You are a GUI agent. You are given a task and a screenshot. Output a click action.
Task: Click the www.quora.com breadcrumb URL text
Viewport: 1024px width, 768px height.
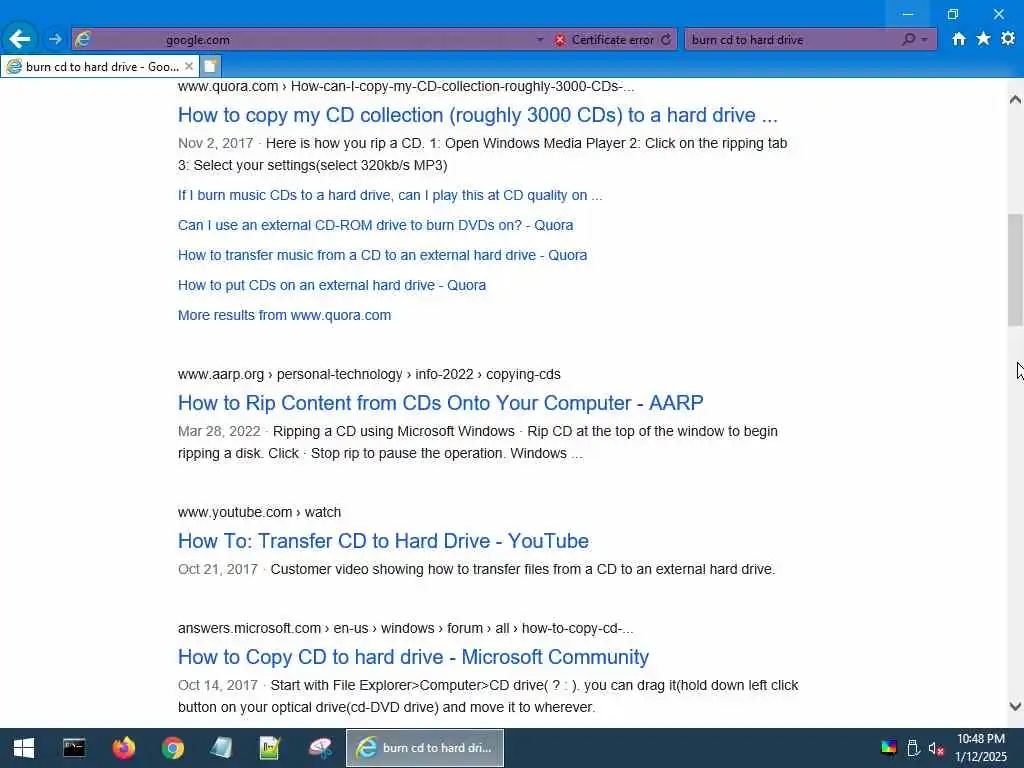click(x=406, y=86)
